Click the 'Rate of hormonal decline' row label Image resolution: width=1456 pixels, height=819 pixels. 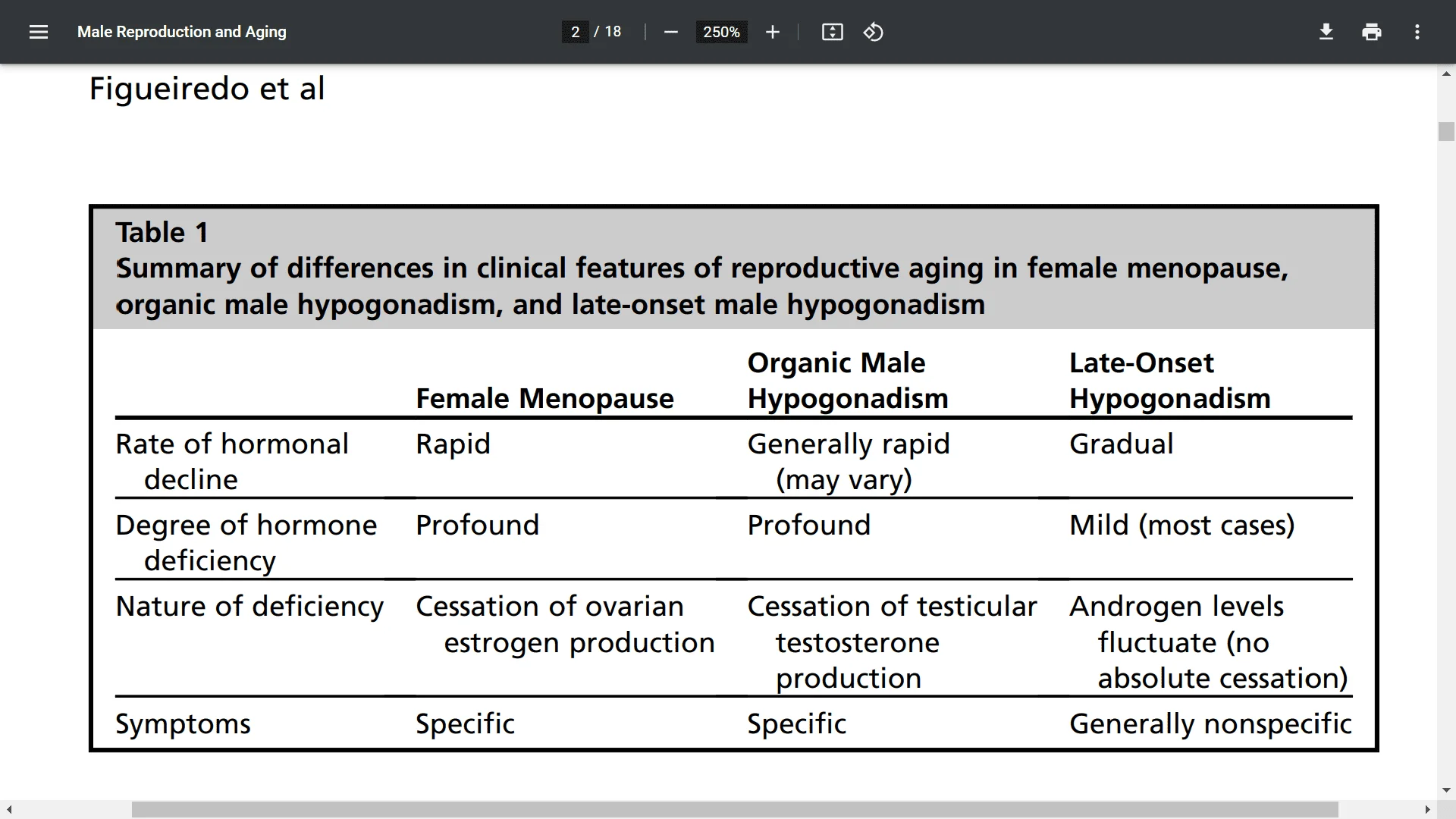tap(232, 461)
